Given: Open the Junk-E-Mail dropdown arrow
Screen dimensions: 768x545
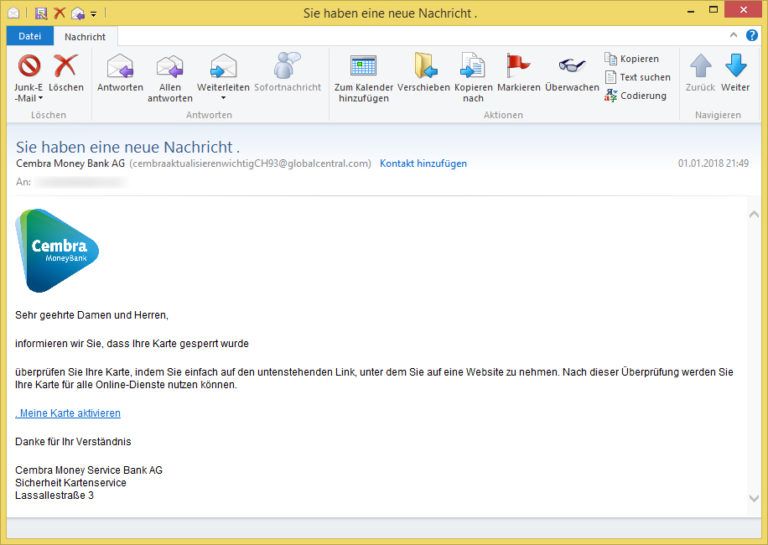Looking at the screenshot, I should pyautogui.click(x=41, y=98).
